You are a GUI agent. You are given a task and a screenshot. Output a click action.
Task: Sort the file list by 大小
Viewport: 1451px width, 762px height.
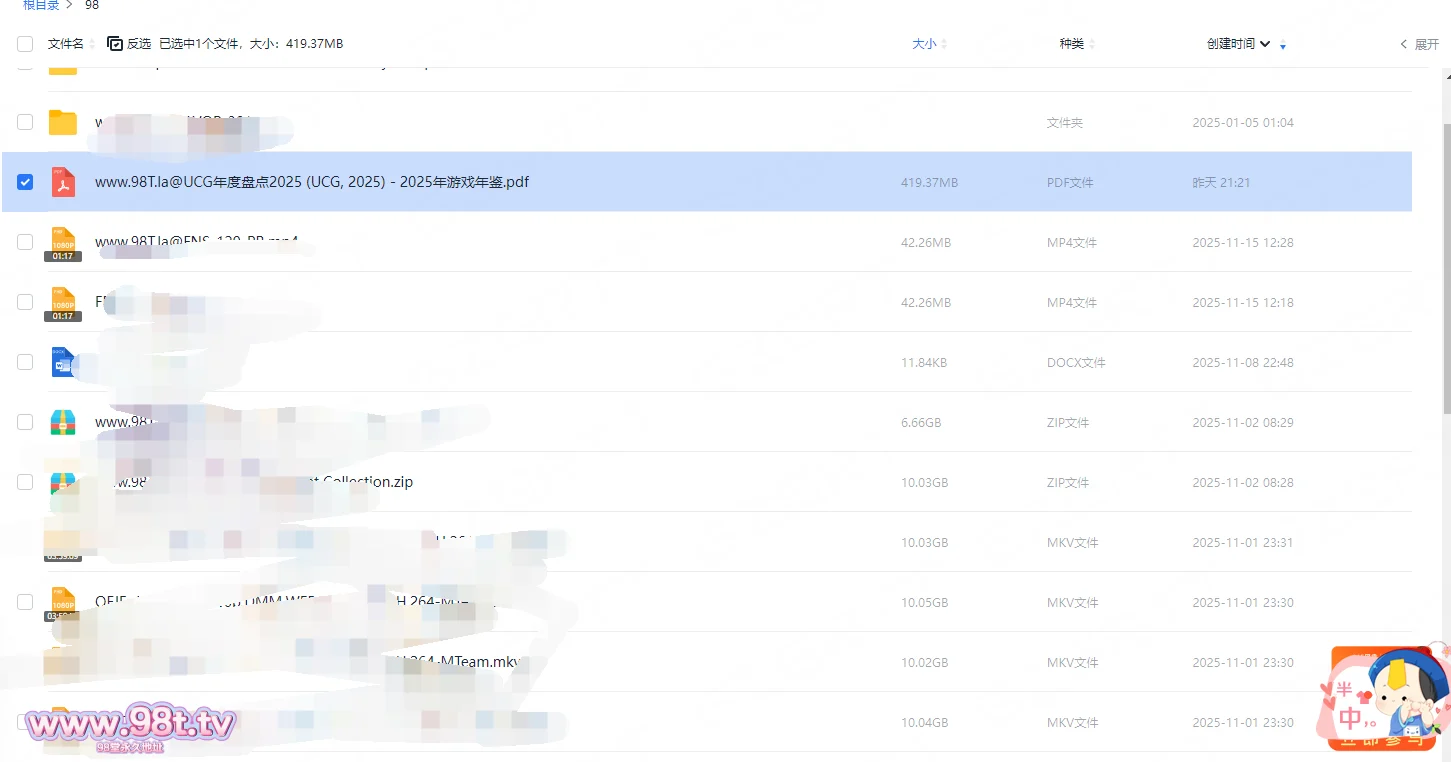click(x=924, y=44)
